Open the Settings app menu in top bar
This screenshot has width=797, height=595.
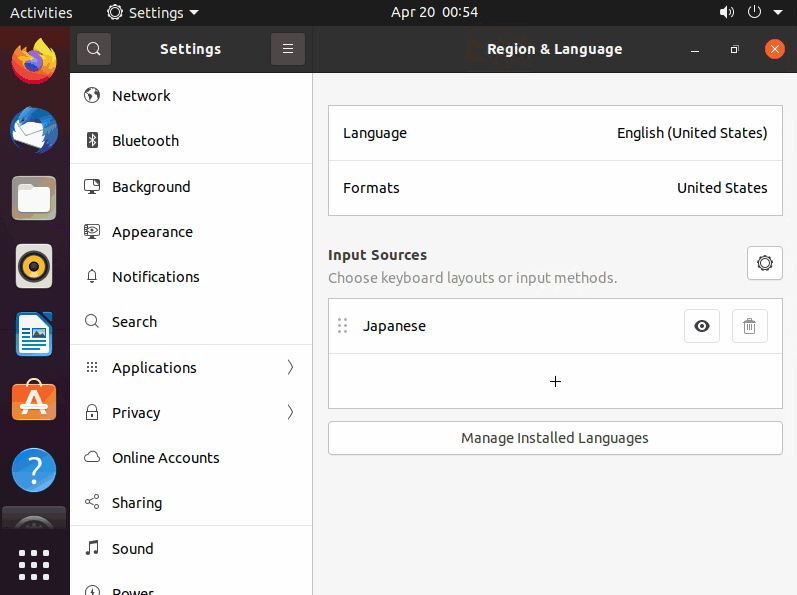[x=152, y=12]
